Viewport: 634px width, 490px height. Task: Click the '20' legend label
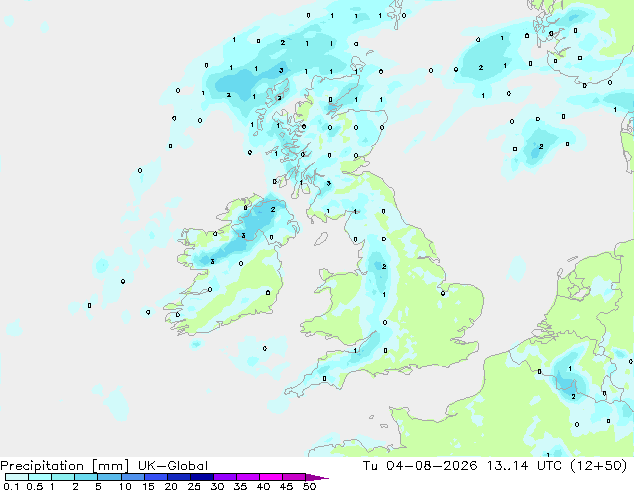[x=171, y=486]
